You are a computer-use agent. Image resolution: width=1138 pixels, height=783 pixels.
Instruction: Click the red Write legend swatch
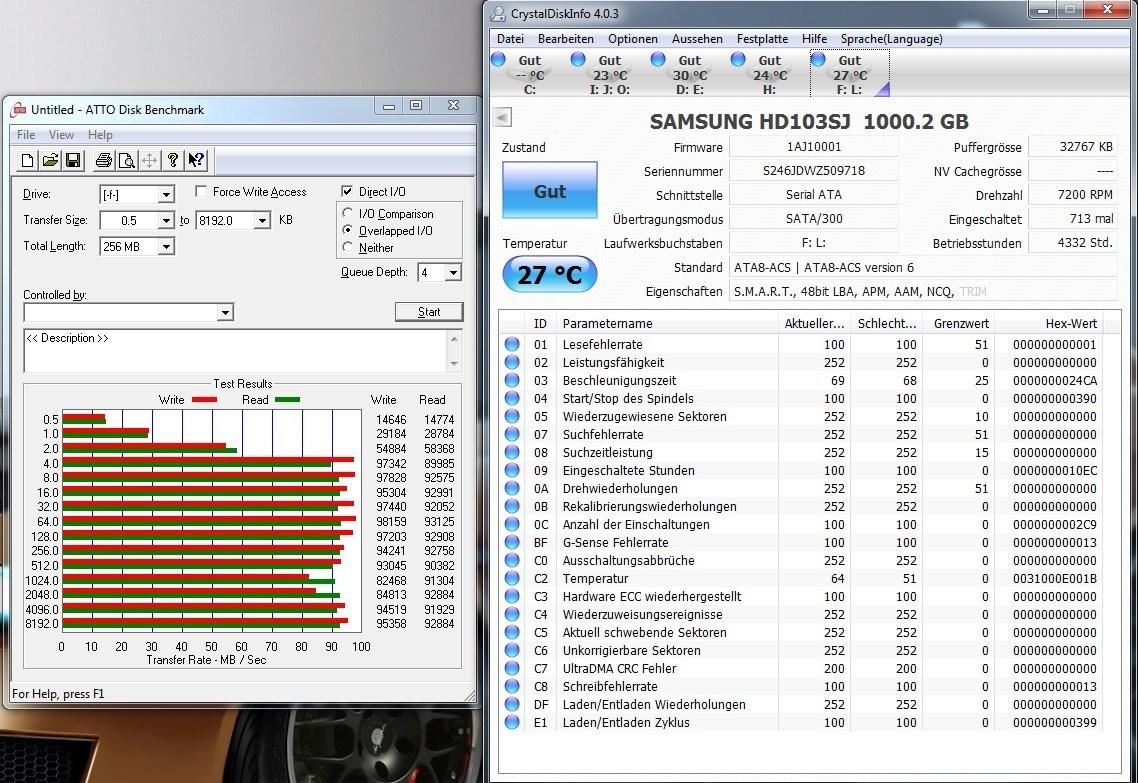click(x=205, y=400)
